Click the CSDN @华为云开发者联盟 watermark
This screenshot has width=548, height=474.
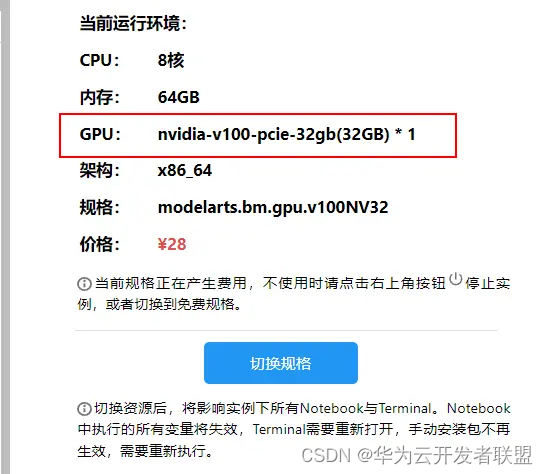417,455
